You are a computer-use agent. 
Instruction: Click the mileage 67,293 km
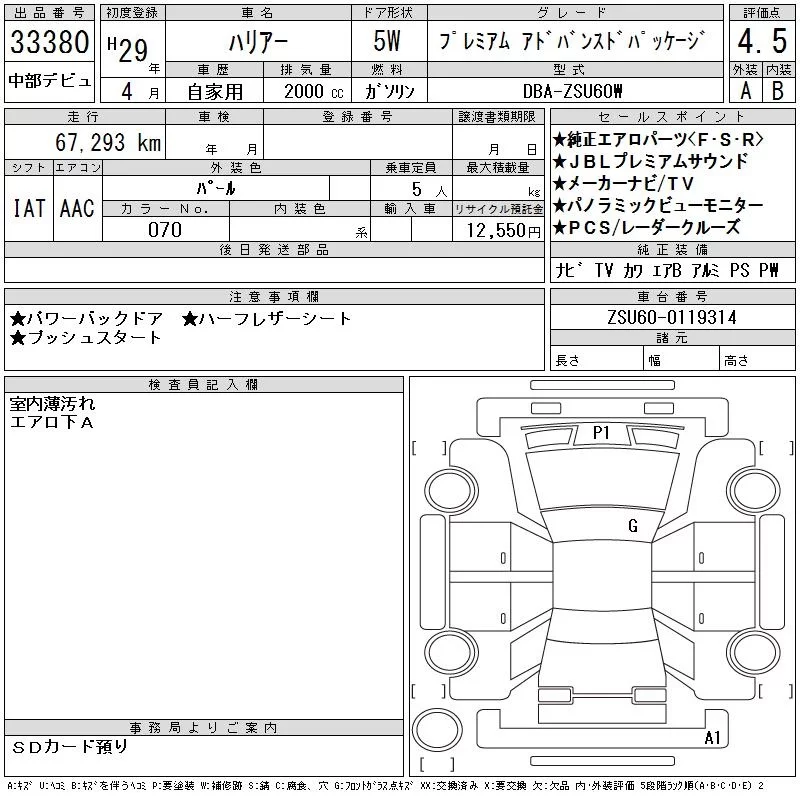[x=108, y=142]
